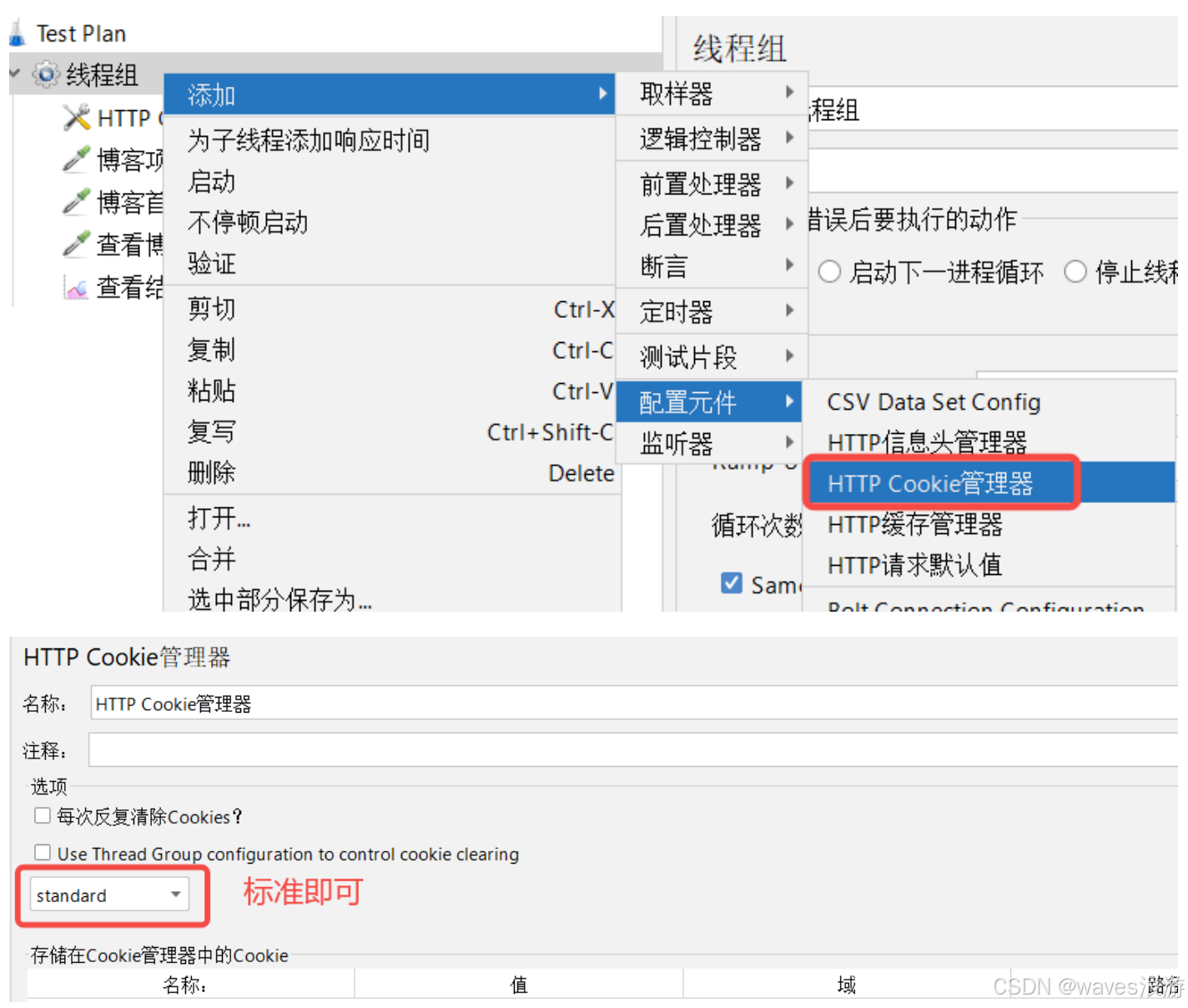The image size is (1188, 1008).
Task: Click the 名称 field of Cookie manager
Action: pyautogui.click(x=634, y=703)
